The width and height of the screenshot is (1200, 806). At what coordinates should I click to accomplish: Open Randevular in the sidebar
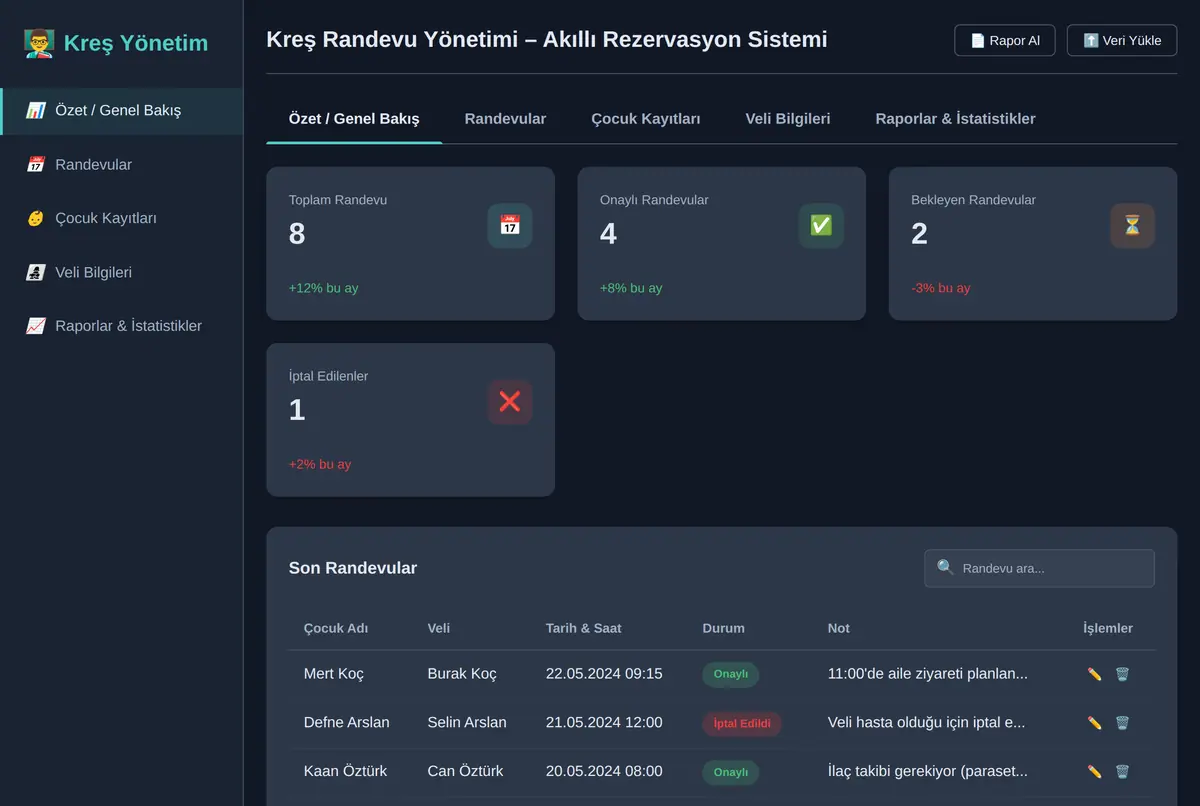121,165
